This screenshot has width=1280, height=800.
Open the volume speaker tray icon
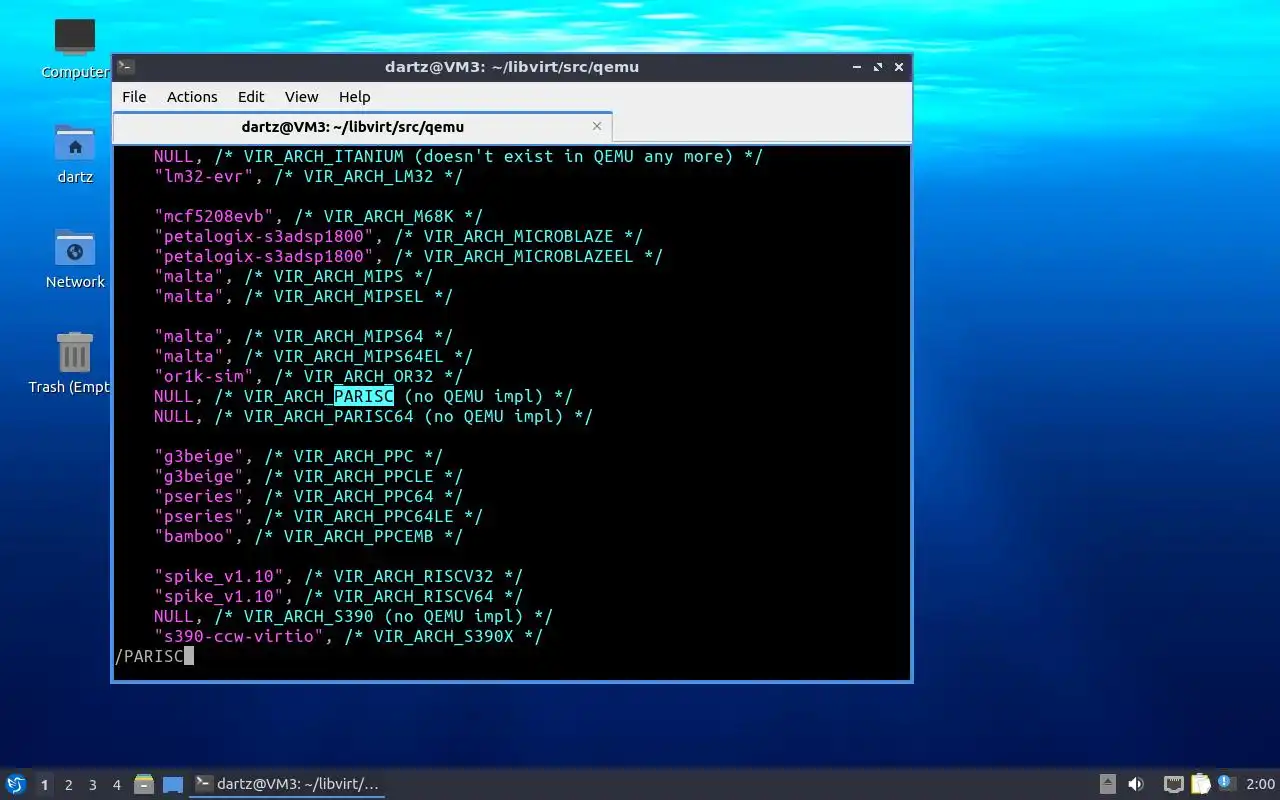1136,784
